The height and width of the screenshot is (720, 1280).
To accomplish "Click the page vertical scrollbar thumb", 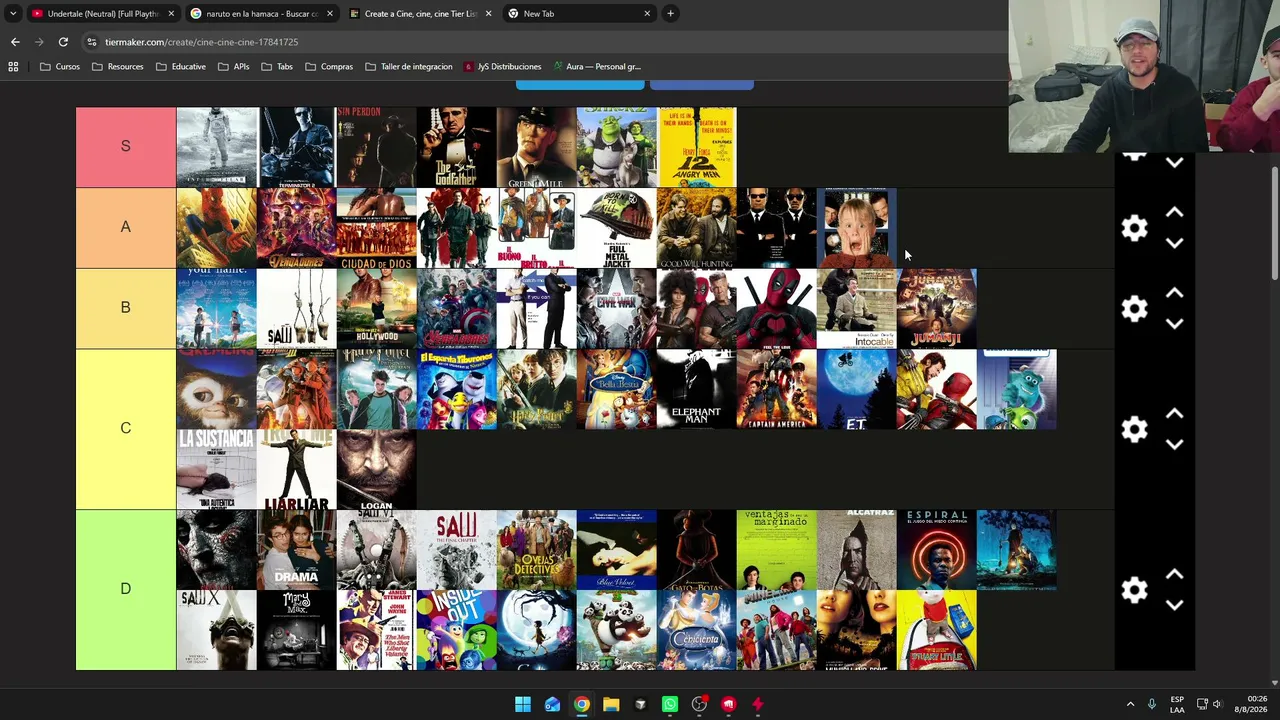I will pyautogui.click(x=1274, y=224).
